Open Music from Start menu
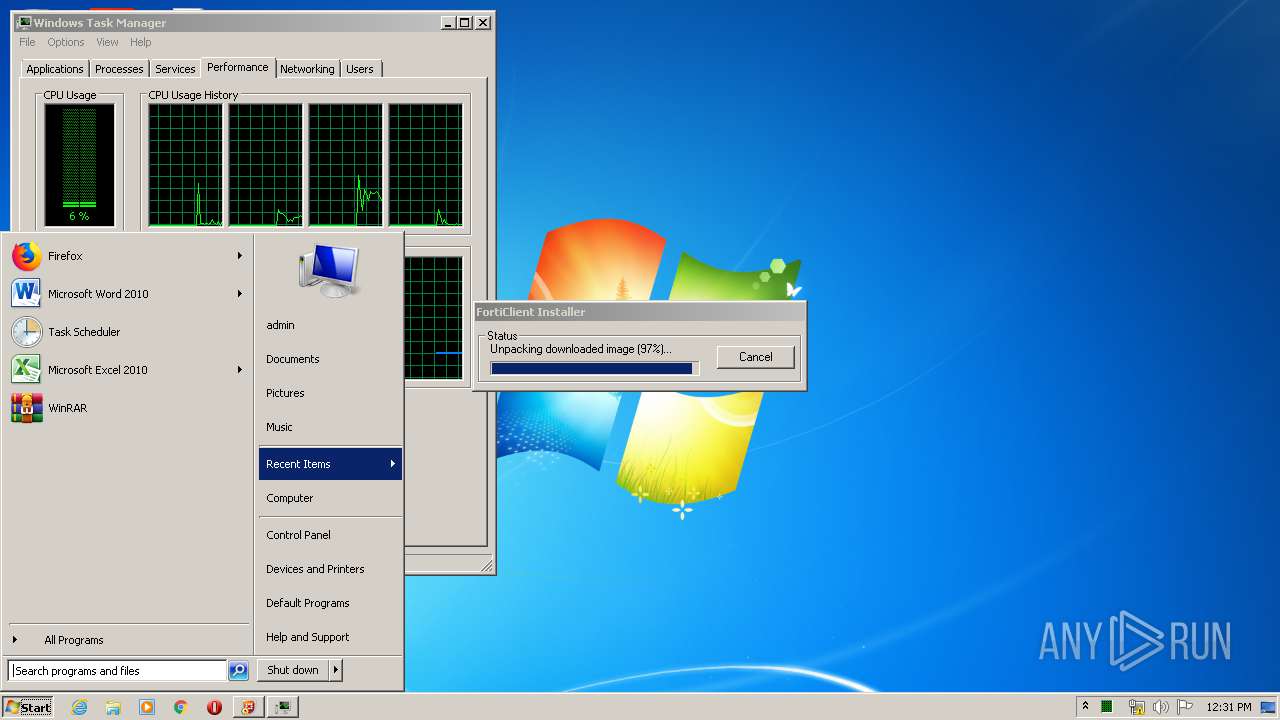1280x720 pixels. coord(279,427)
